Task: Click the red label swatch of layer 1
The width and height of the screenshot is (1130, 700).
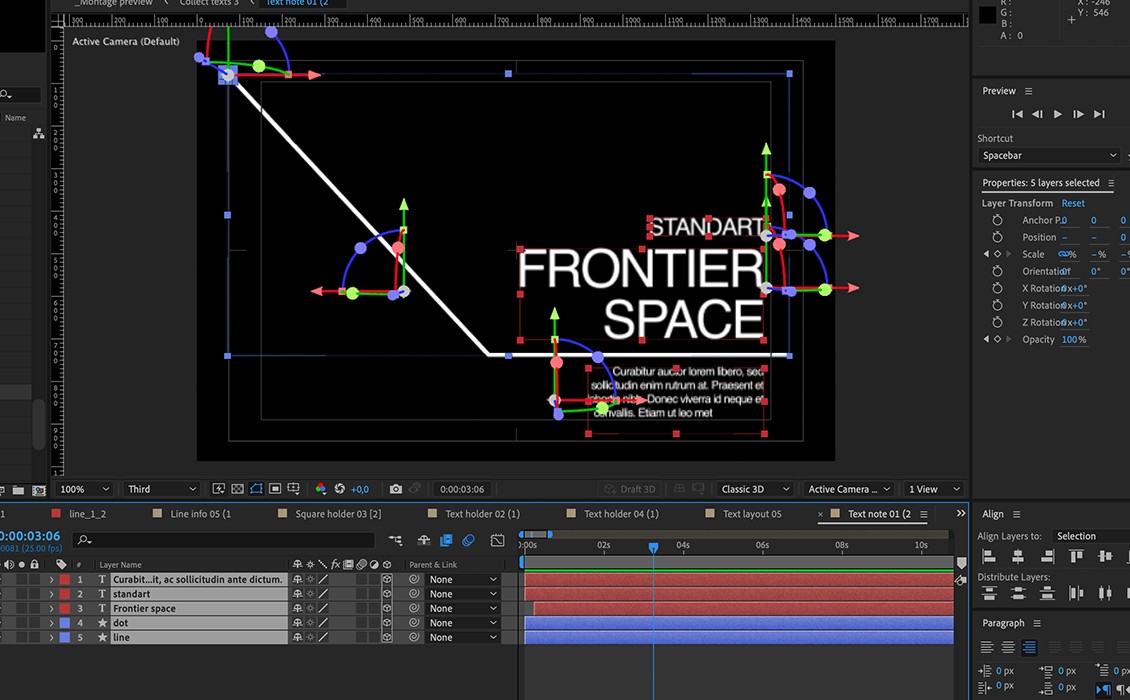Action: [x=65, y=580]
